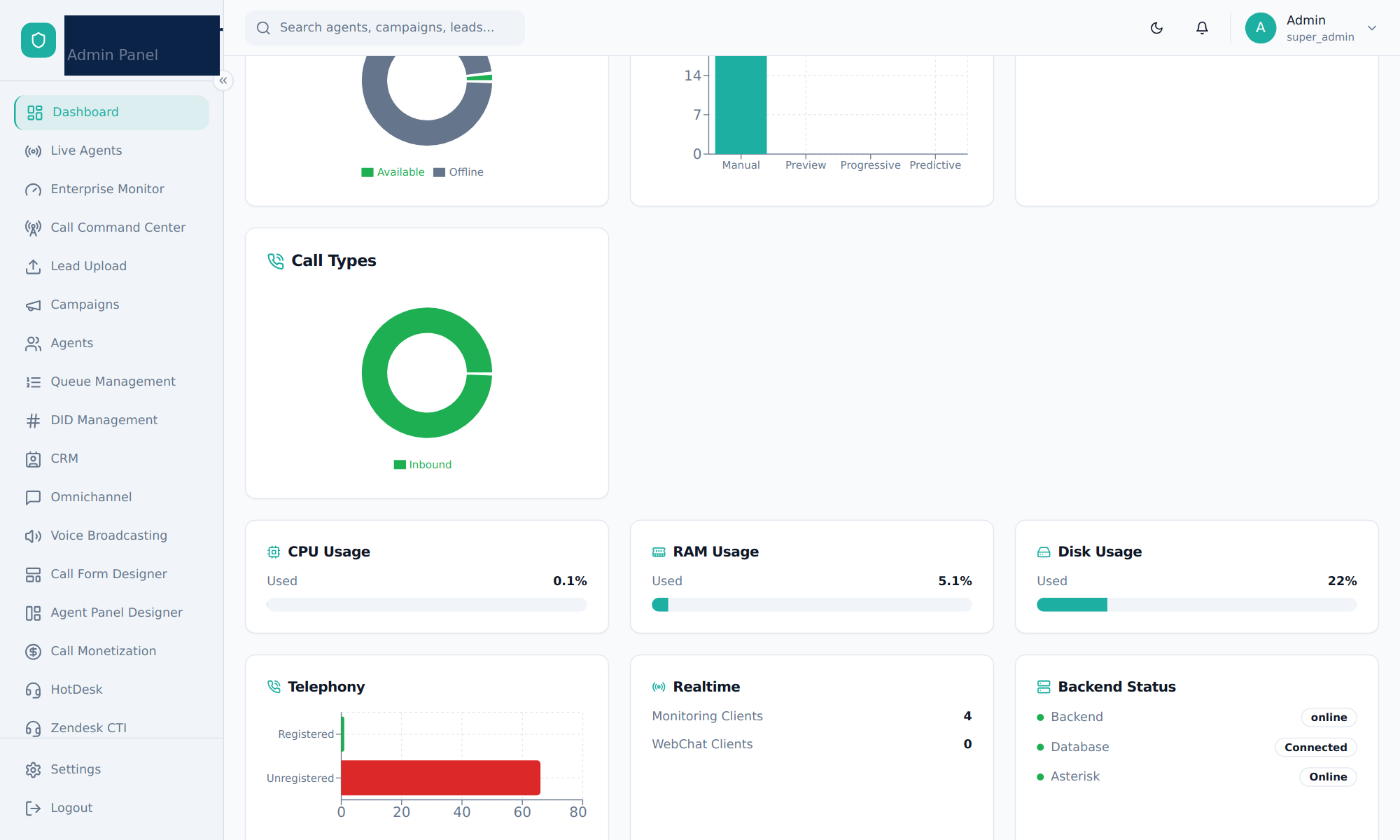This screenshot has width=1400, height=840.
Task: Collapse the sidebar with double-chevron button
Action: point(223,80)
